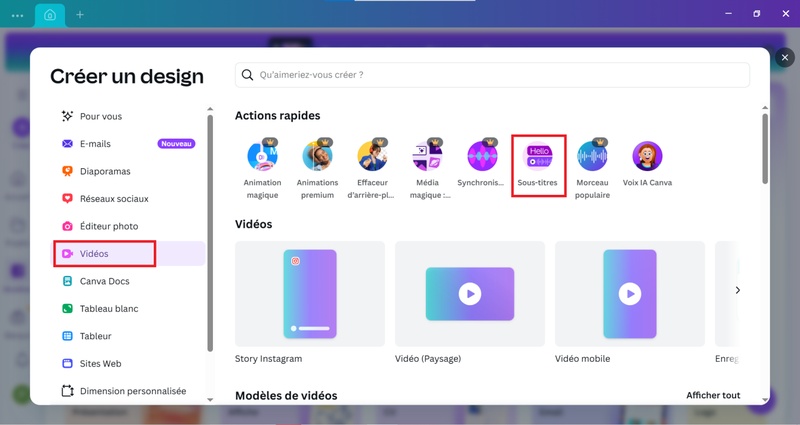Restore down the Canva window

pos(757,14)
